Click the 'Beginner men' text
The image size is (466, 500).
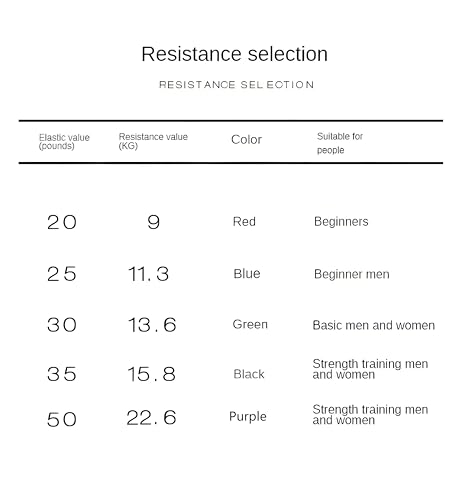(352, 274)
